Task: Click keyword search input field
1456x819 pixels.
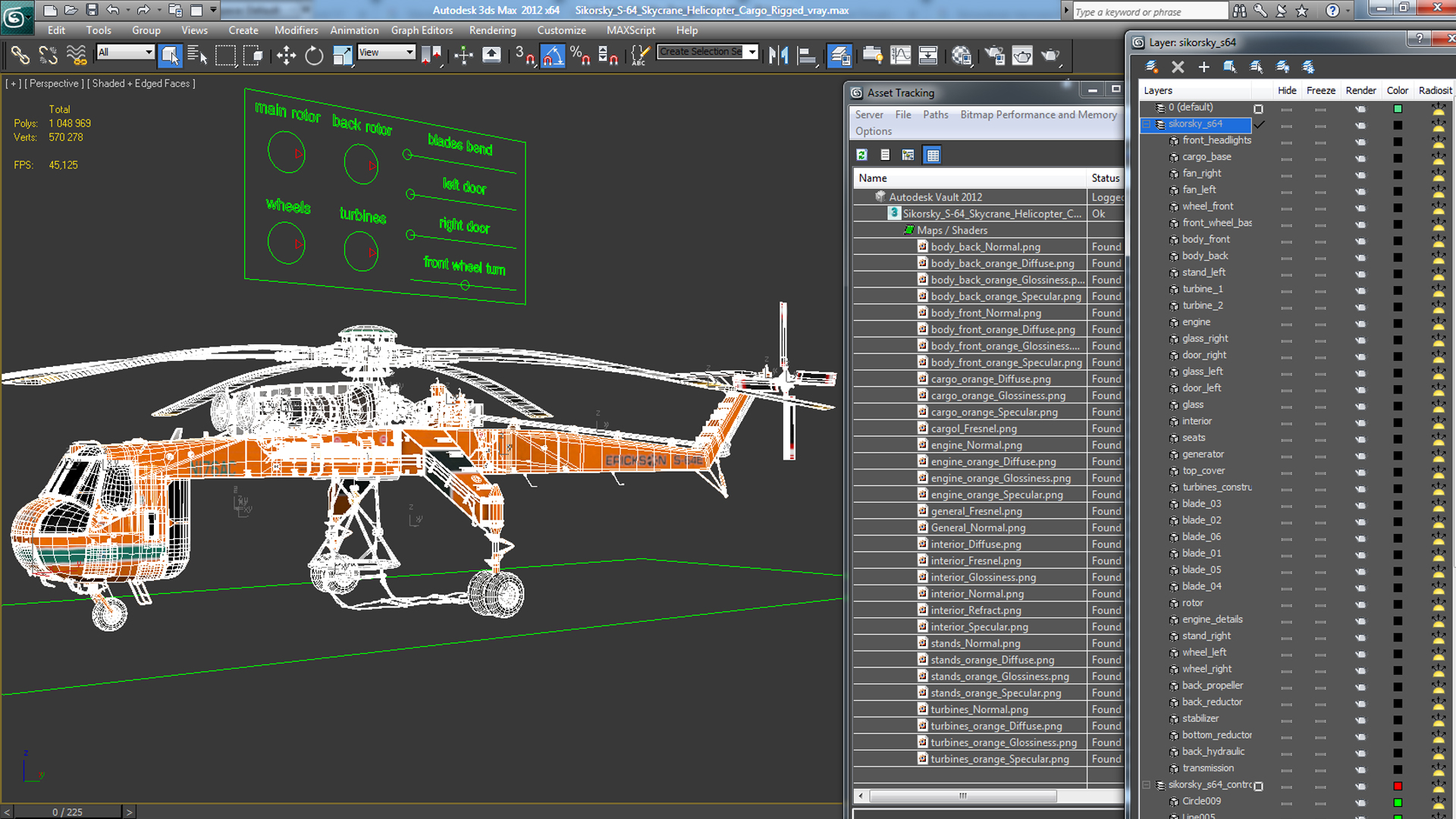Action: (x=1150, y=11)
